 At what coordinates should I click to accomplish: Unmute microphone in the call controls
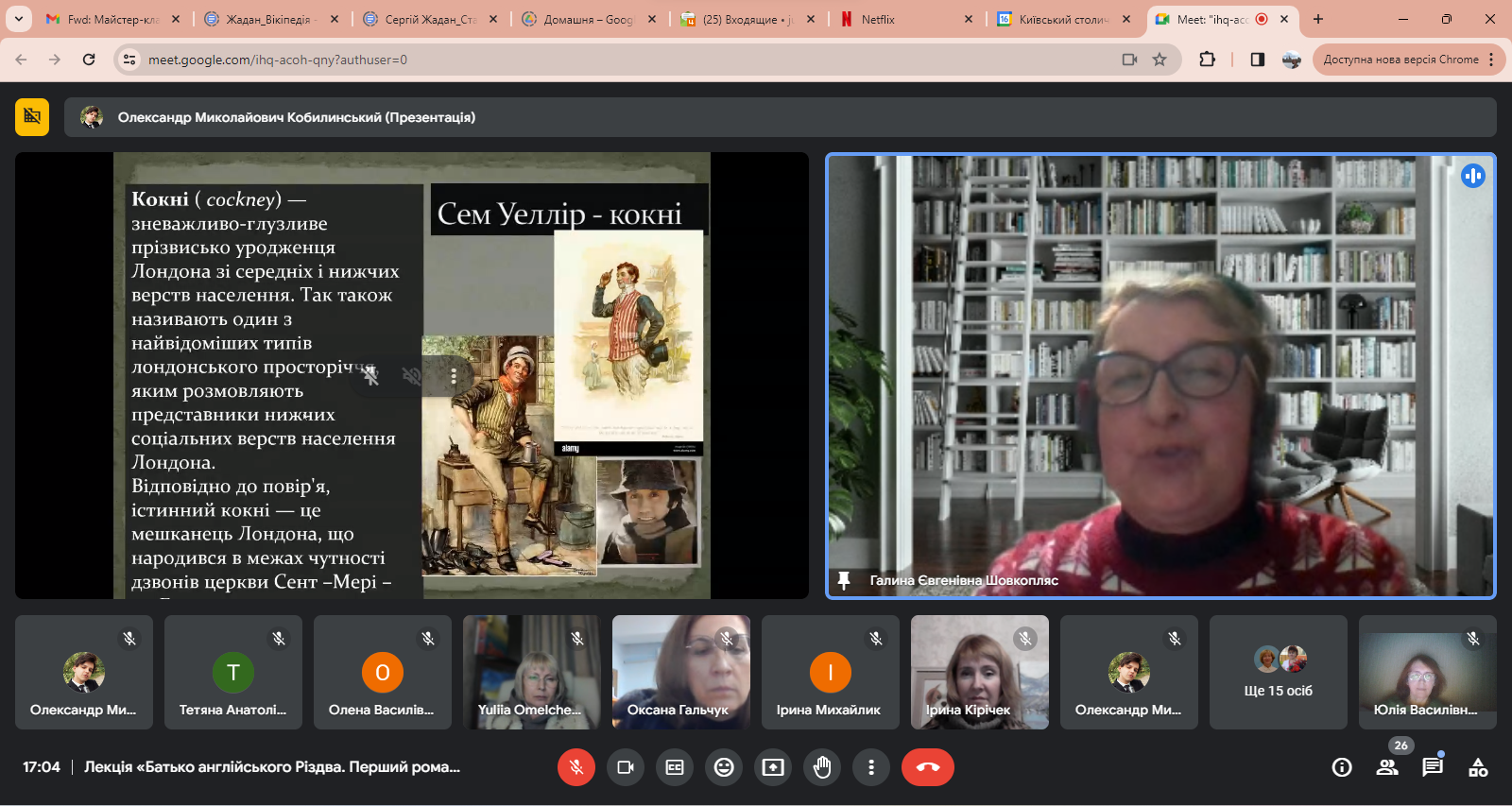point(576,767)
